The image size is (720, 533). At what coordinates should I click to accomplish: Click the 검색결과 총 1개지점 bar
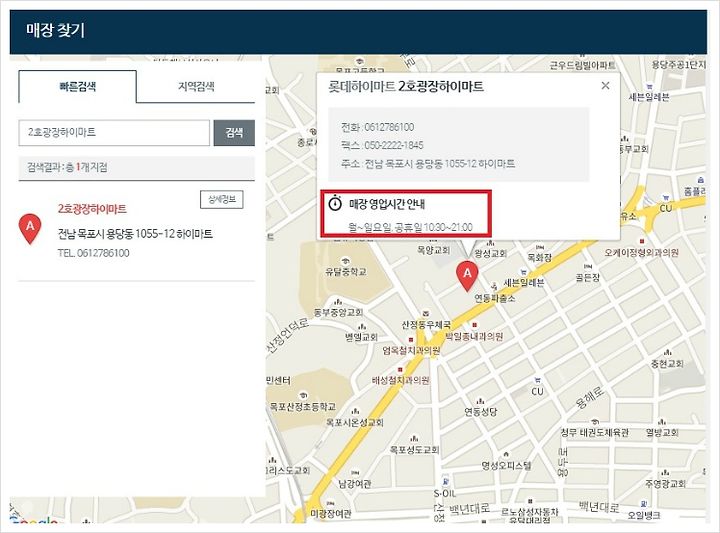point(136,167)
